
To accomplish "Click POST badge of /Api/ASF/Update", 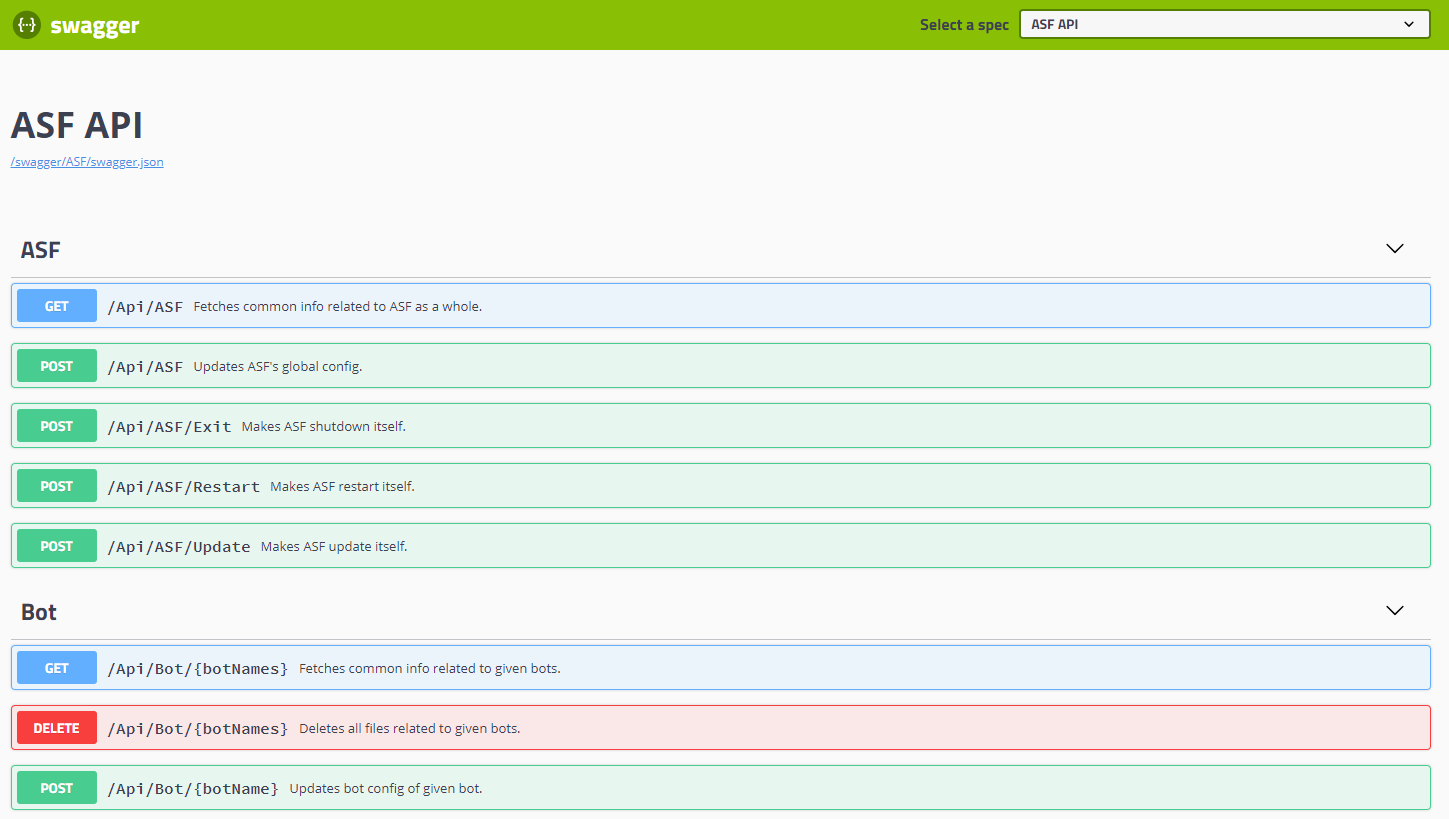I will 57,546.
